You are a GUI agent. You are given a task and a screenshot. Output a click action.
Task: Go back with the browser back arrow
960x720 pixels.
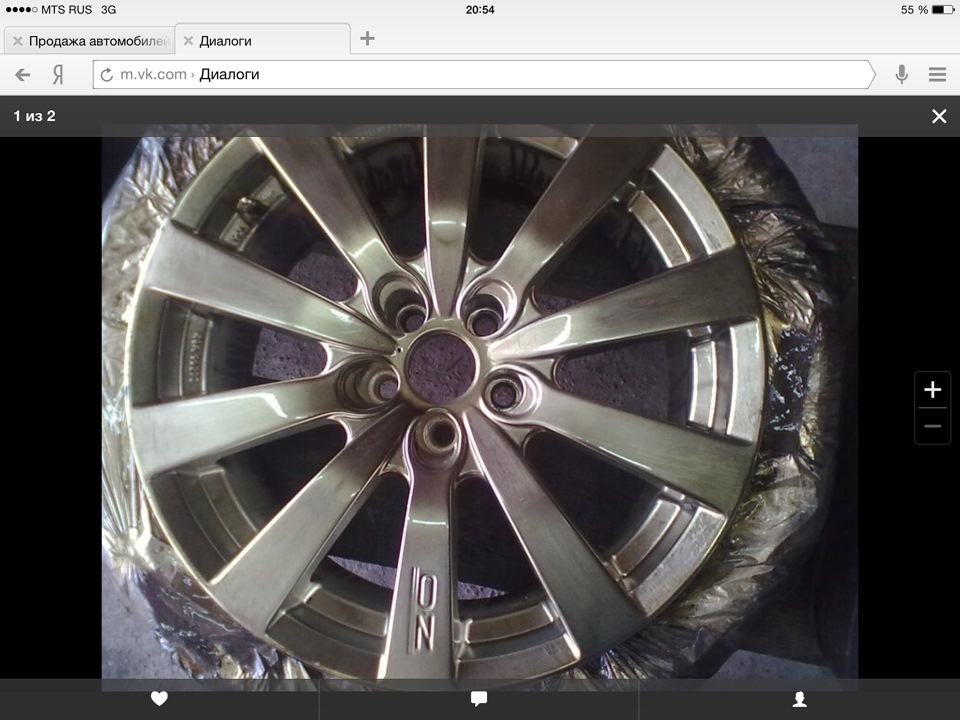23,75
